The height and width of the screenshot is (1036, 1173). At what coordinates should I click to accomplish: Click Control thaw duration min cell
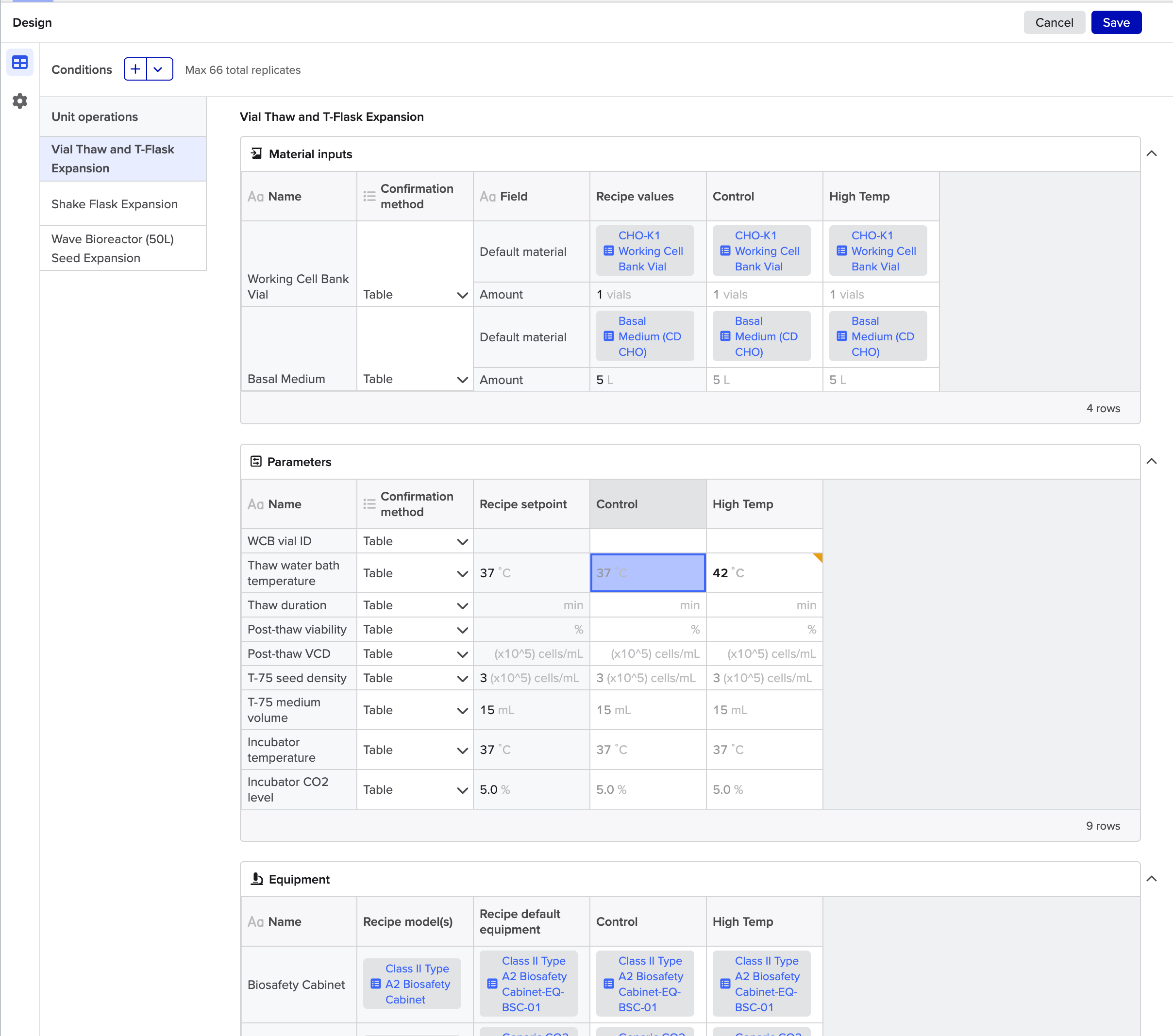point(647,605)
